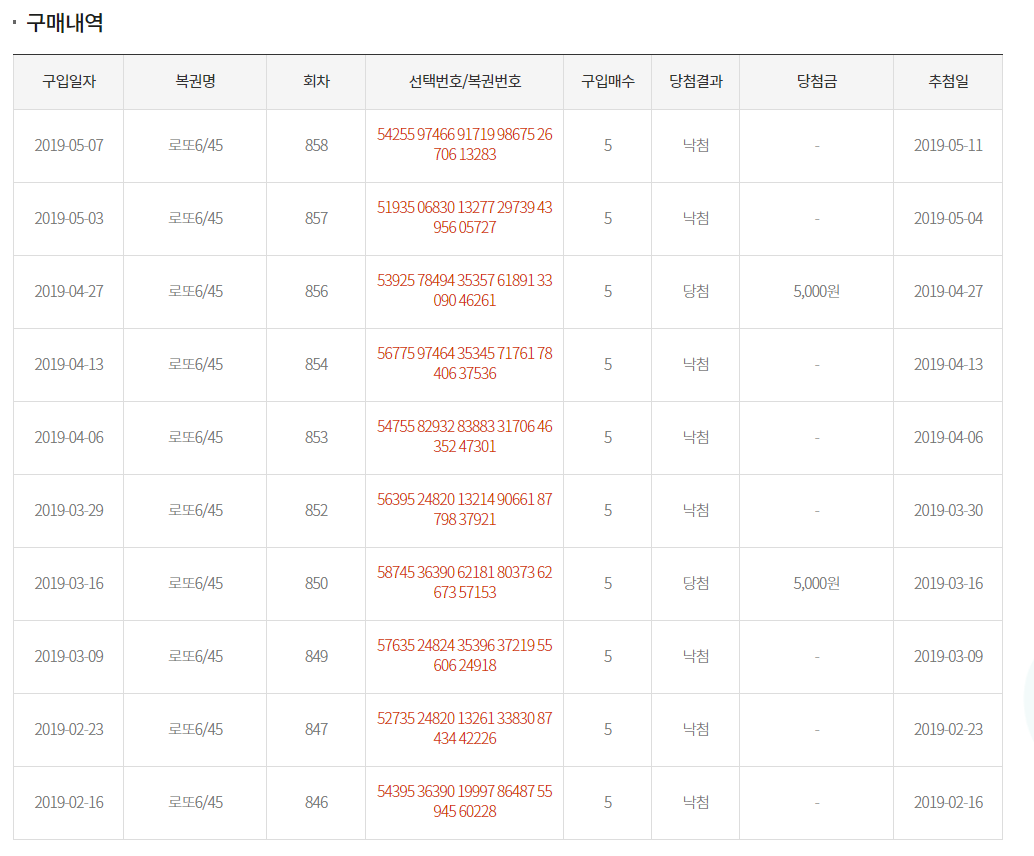Click the 선택번호/복권번호 column header
This screenshot has width=1034, height=856.
(x=464, y=82)
